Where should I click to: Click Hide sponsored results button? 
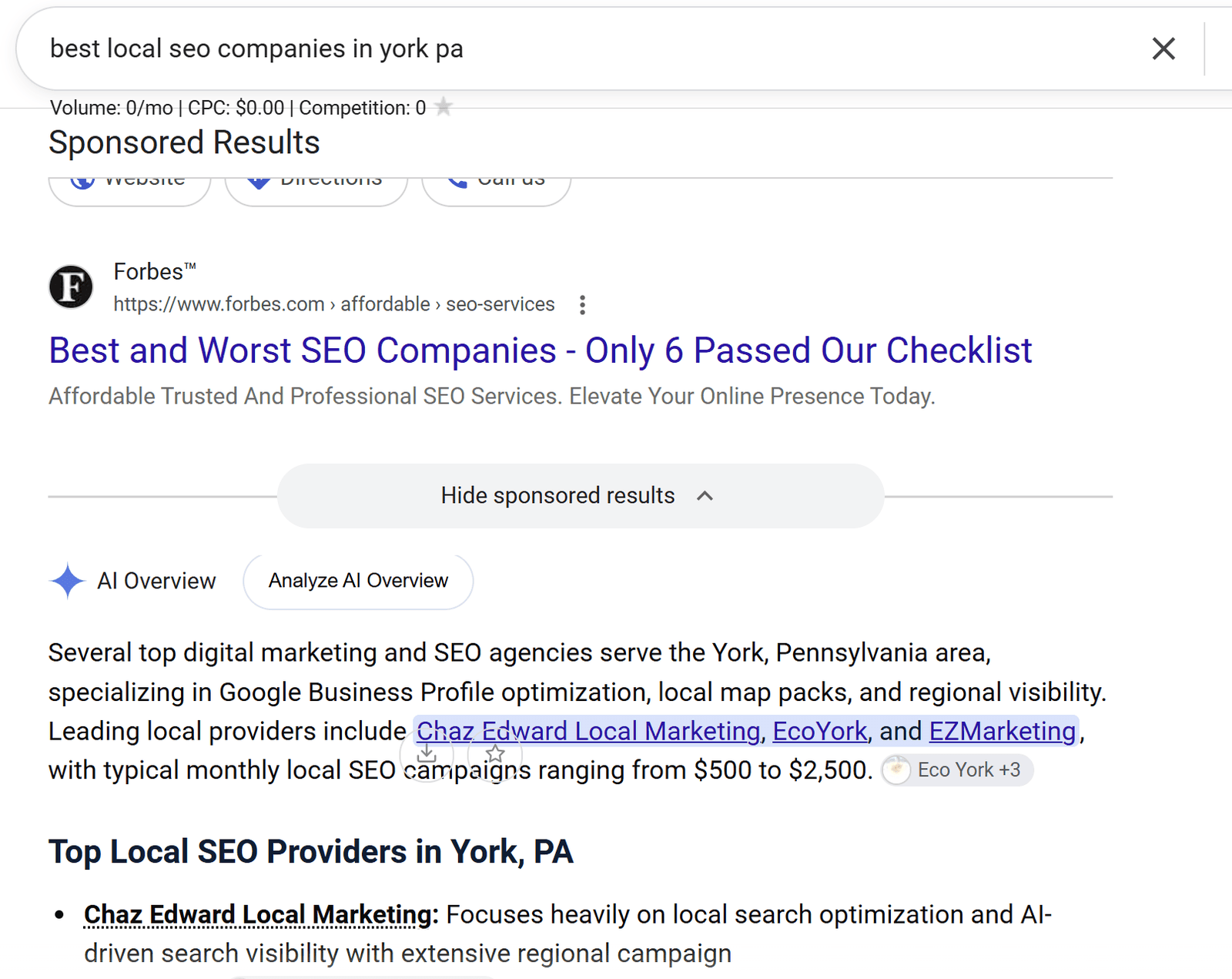(581, 496)
